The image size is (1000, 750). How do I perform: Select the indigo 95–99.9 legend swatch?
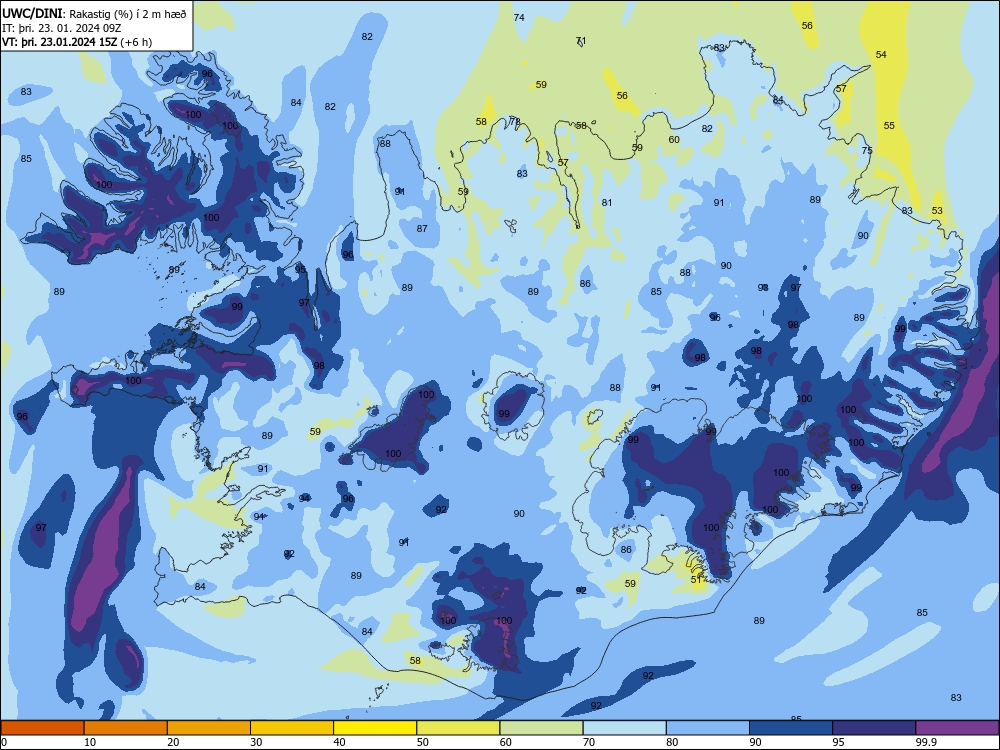[874, 728]
